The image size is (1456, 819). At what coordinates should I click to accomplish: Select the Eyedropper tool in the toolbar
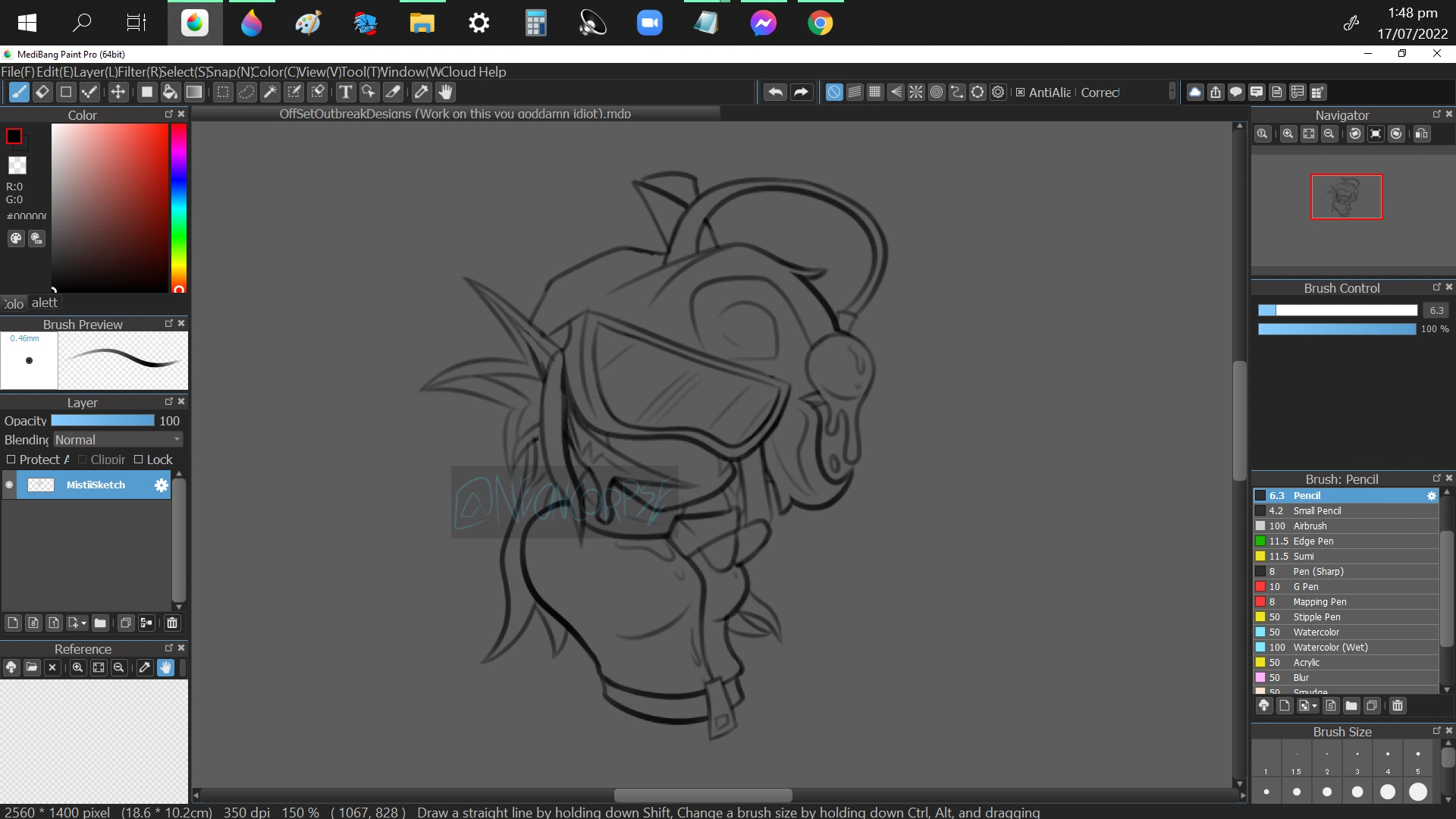422,93
